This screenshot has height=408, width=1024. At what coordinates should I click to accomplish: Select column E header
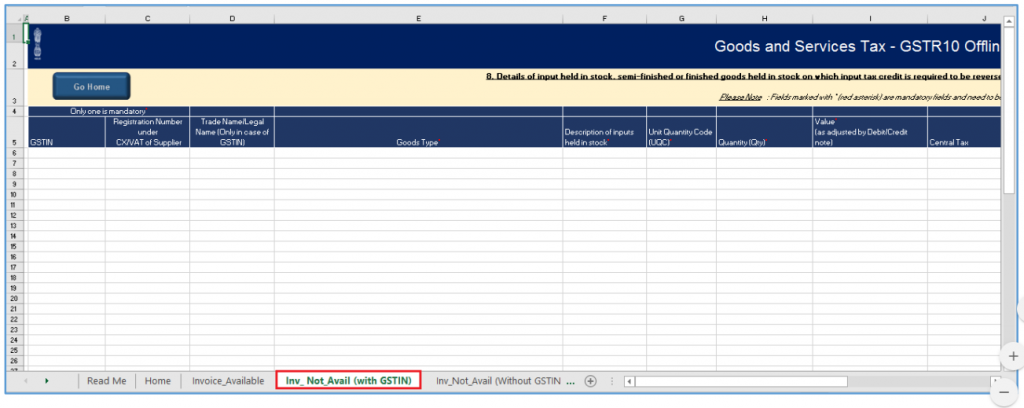point(419,19)
